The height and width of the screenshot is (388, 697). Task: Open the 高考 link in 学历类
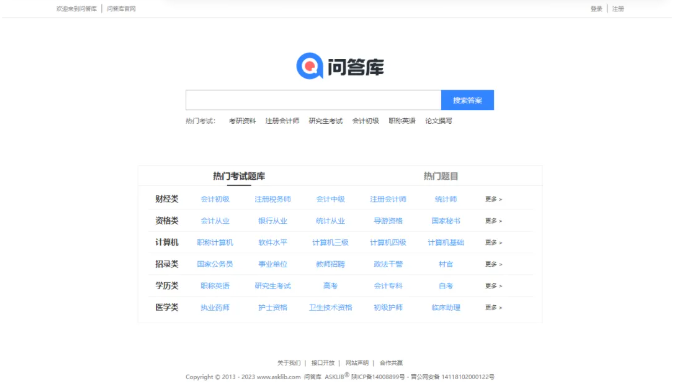tap(330, 286)
